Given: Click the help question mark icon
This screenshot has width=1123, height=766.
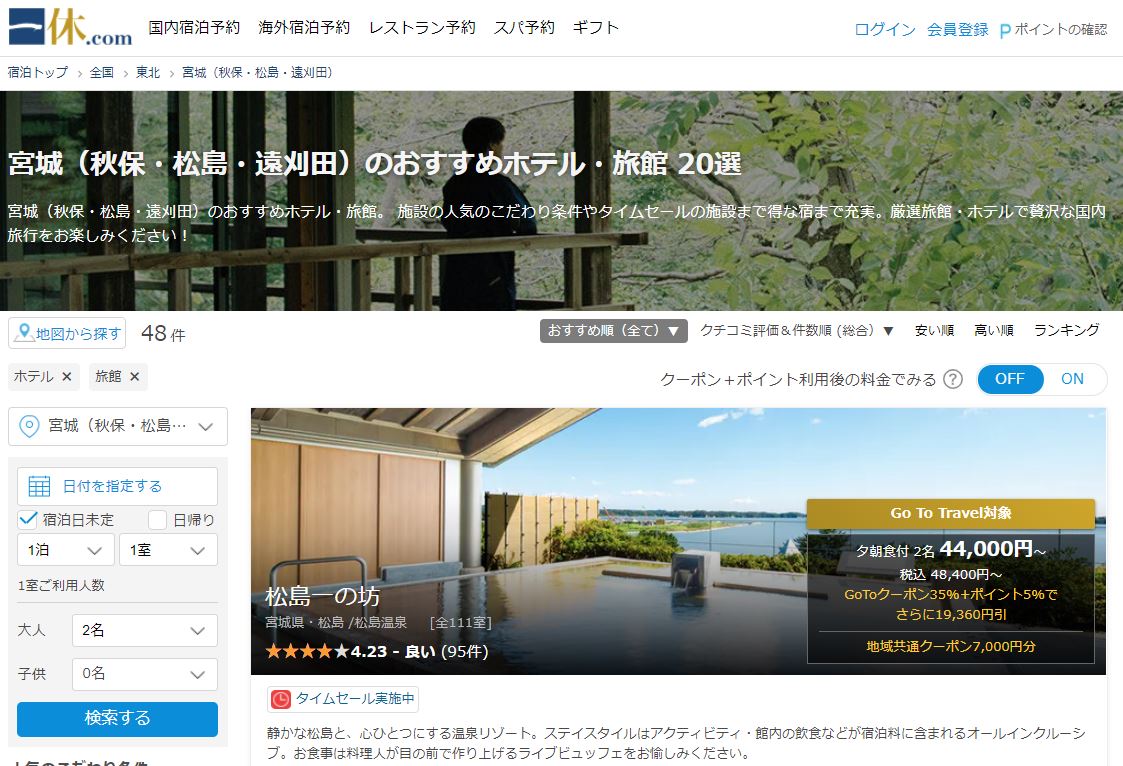Looking at the screenshot, I should [953, 380].
